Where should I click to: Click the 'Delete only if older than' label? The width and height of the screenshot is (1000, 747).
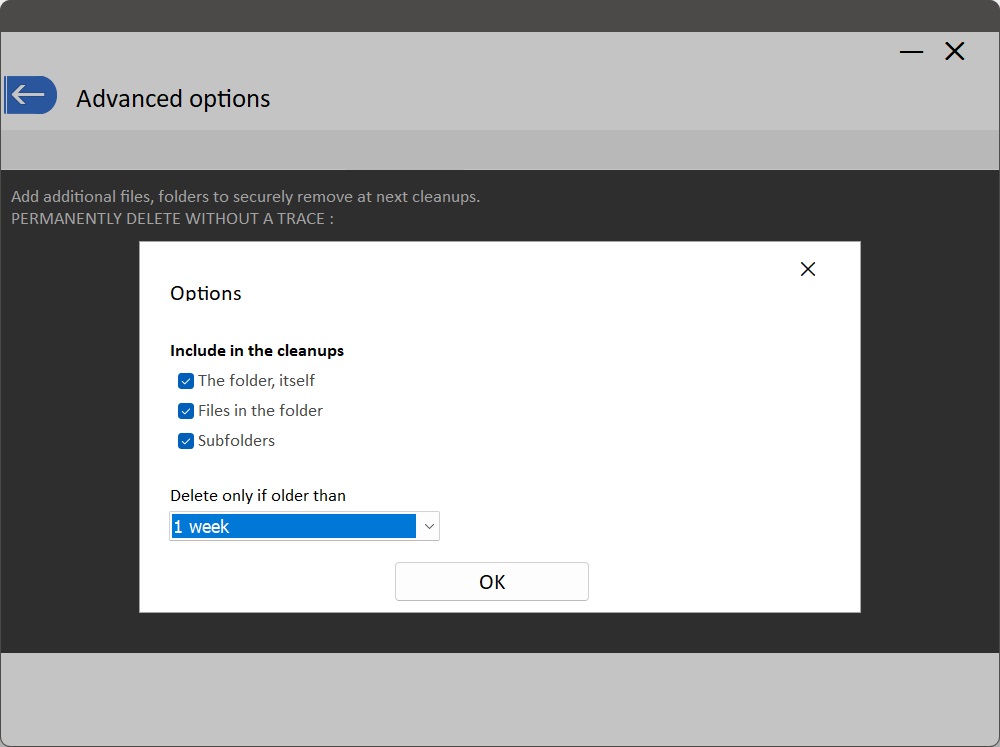point(258,495)
